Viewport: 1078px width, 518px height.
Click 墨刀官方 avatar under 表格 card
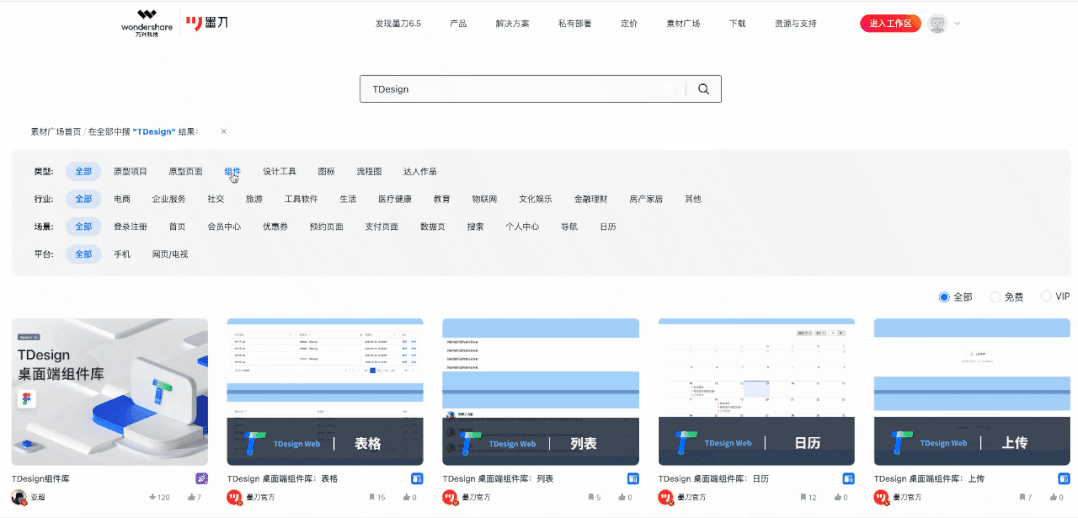(x=235, y=497)
